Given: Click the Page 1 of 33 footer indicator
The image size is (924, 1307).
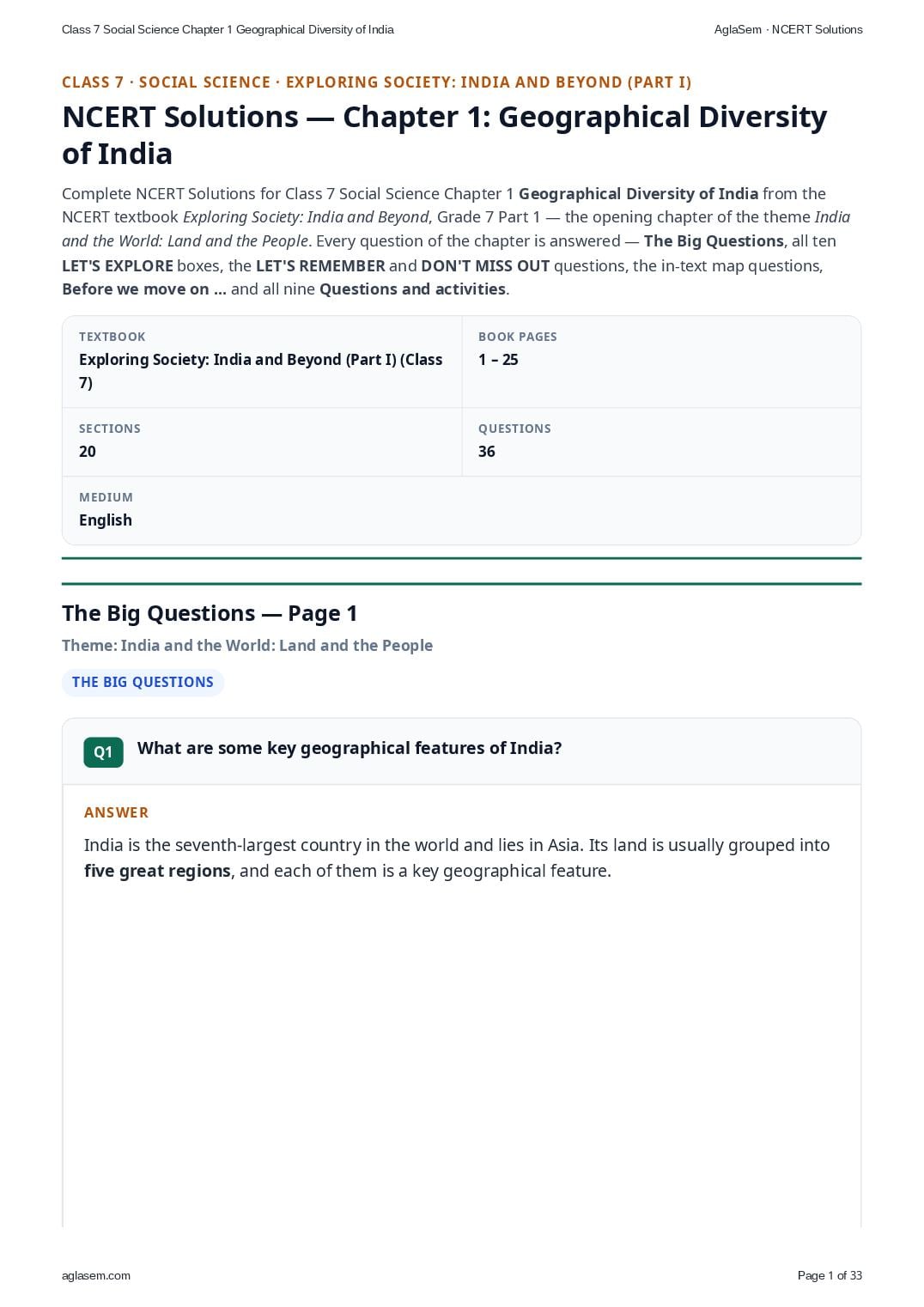Looking at the screenshot, I should click(x=830, y=1275).
